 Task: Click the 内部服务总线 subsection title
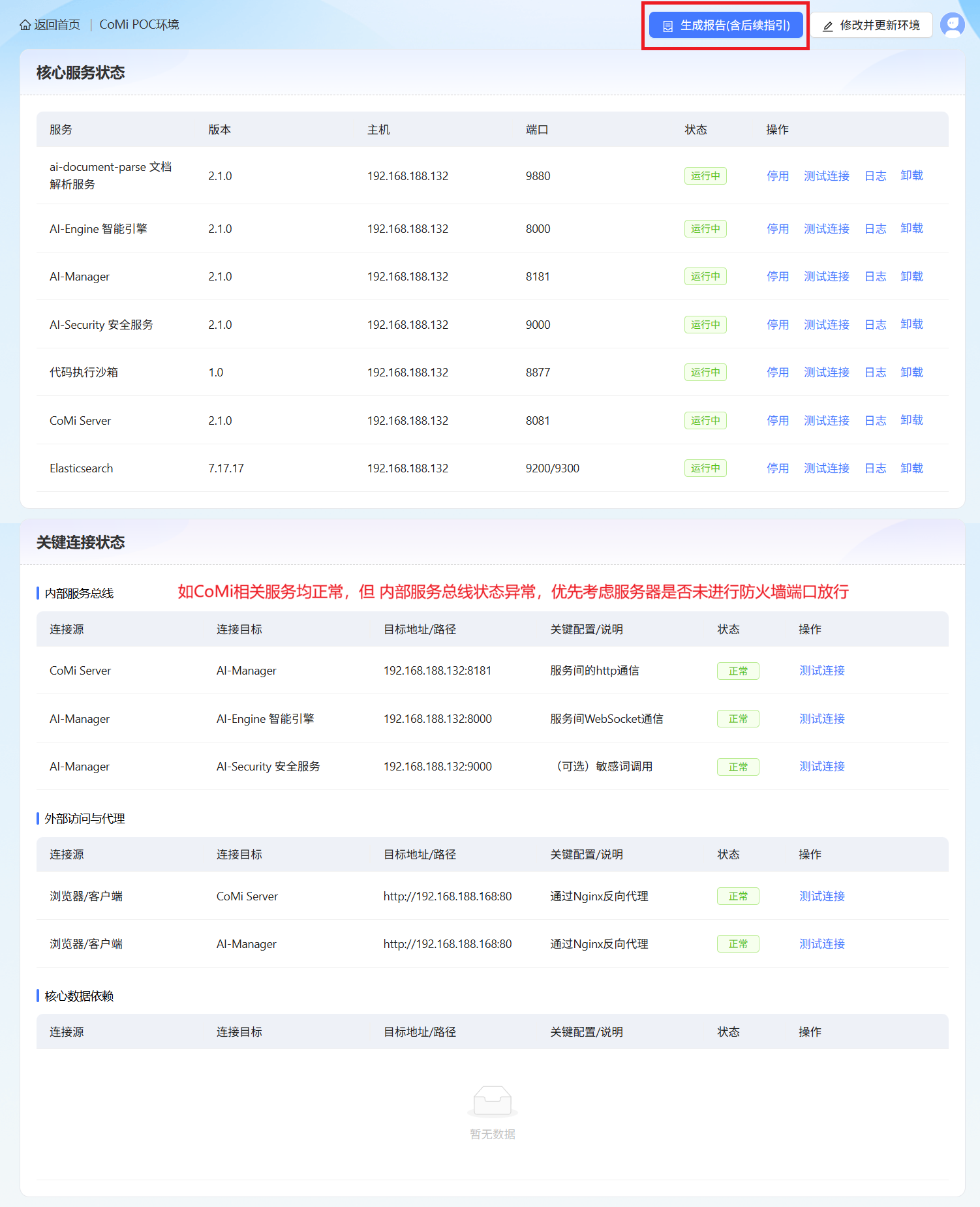pos(79,593)
